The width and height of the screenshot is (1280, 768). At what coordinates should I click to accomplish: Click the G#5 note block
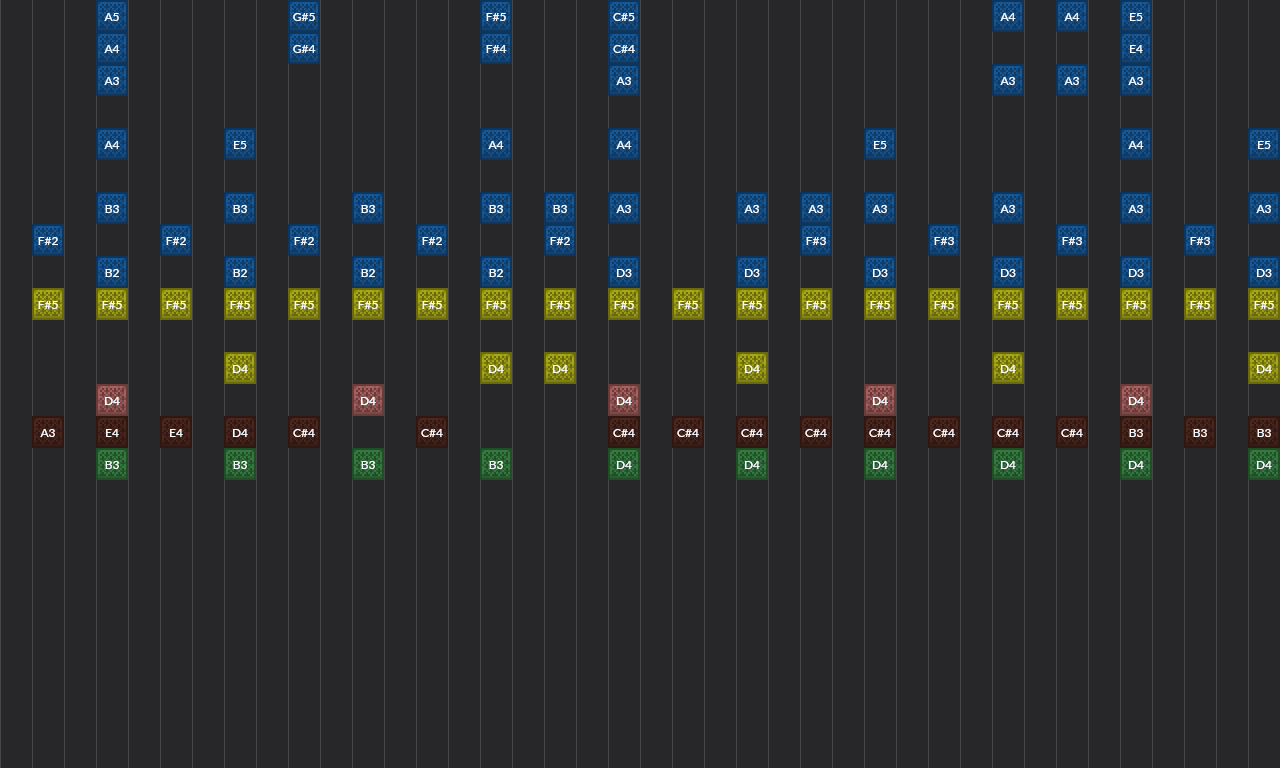[x=304, y=16]
